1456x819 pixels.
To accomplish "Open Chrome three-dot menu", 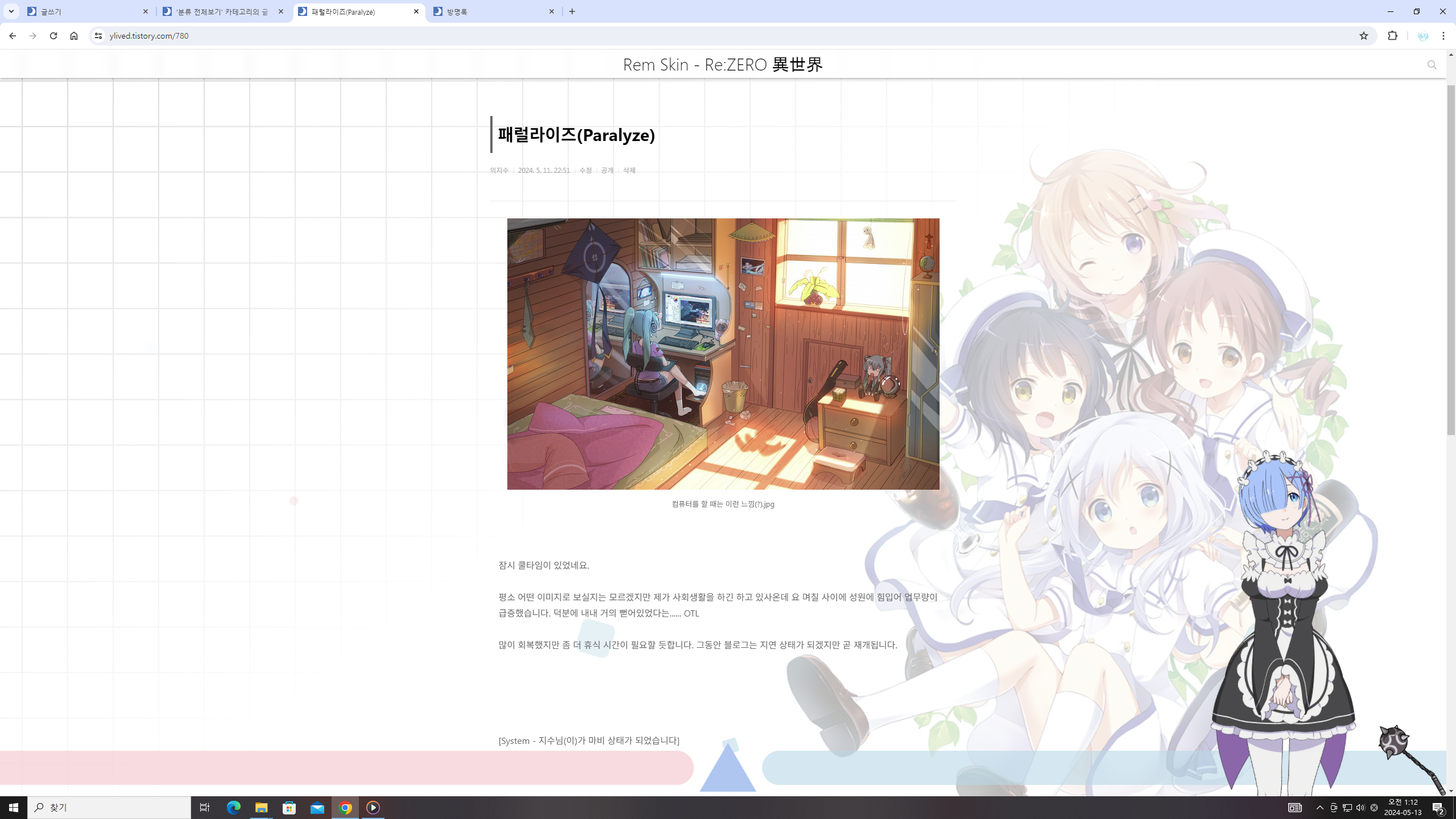I will (1443, 36).
